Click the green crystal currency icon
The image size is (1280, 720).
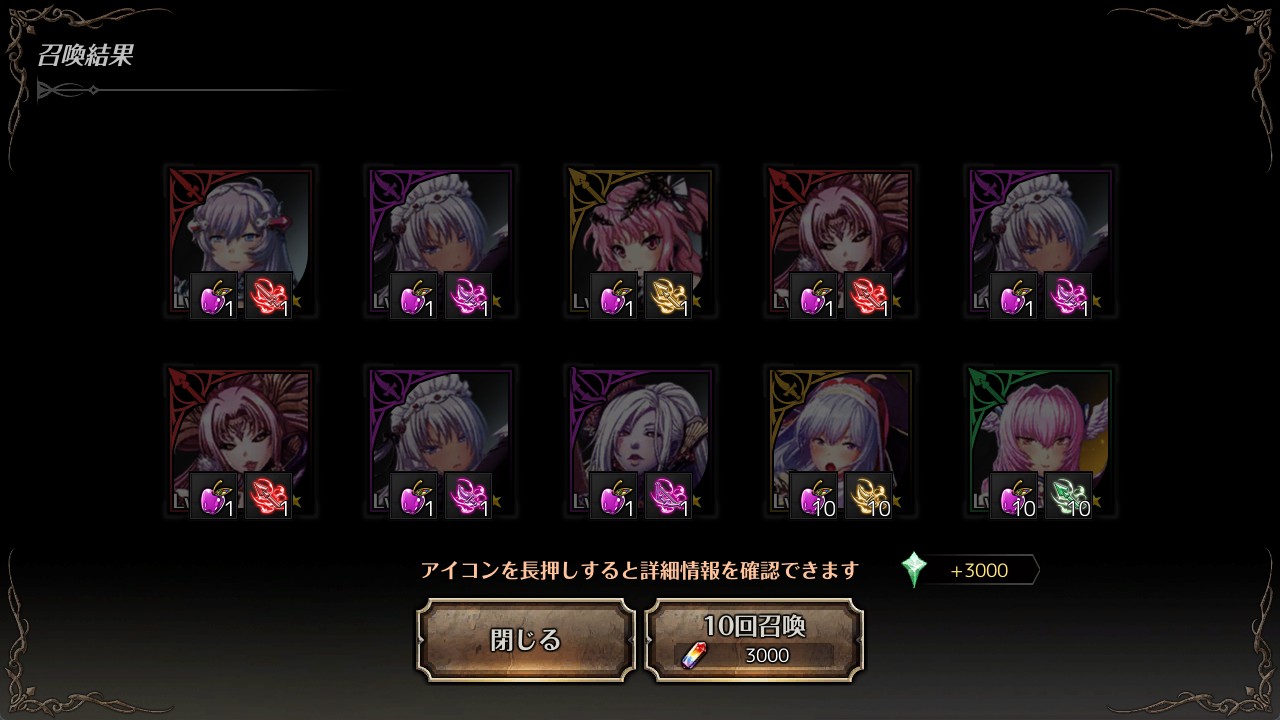pos(914,570)
